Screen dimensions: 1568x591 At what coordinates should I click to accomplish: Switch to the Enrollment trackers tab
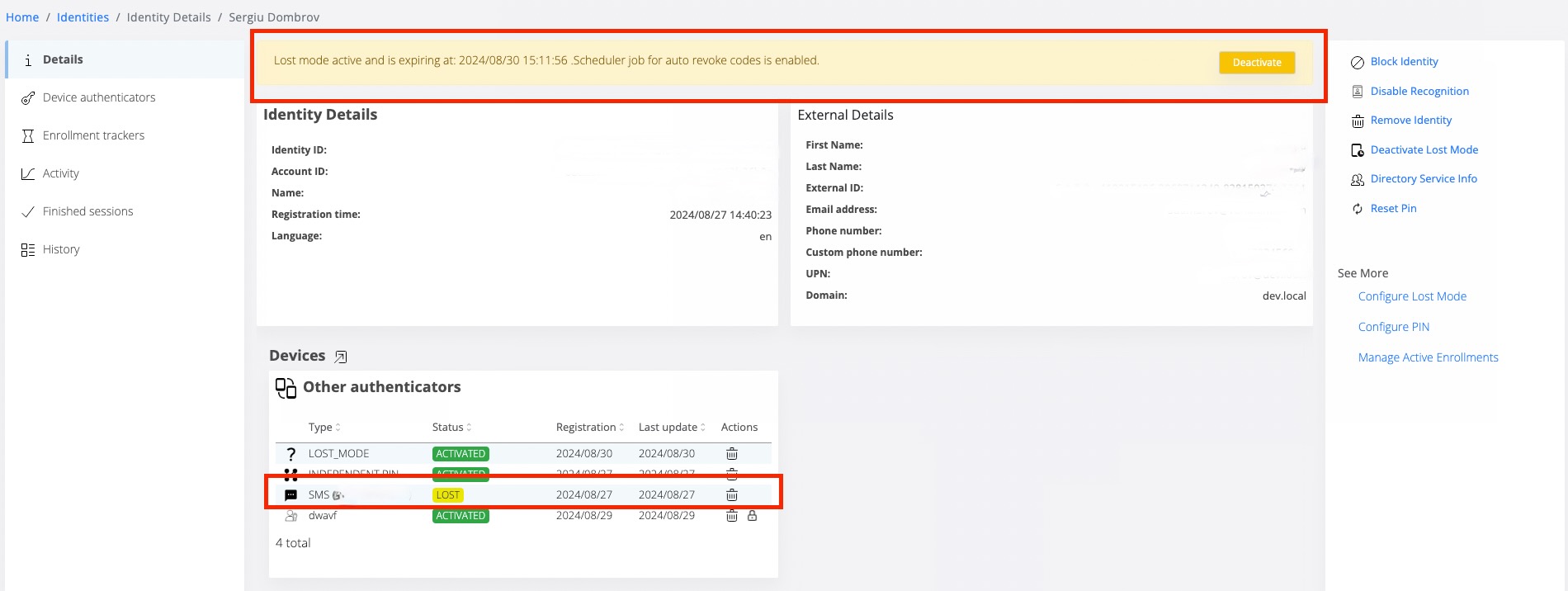coord(93,135)
